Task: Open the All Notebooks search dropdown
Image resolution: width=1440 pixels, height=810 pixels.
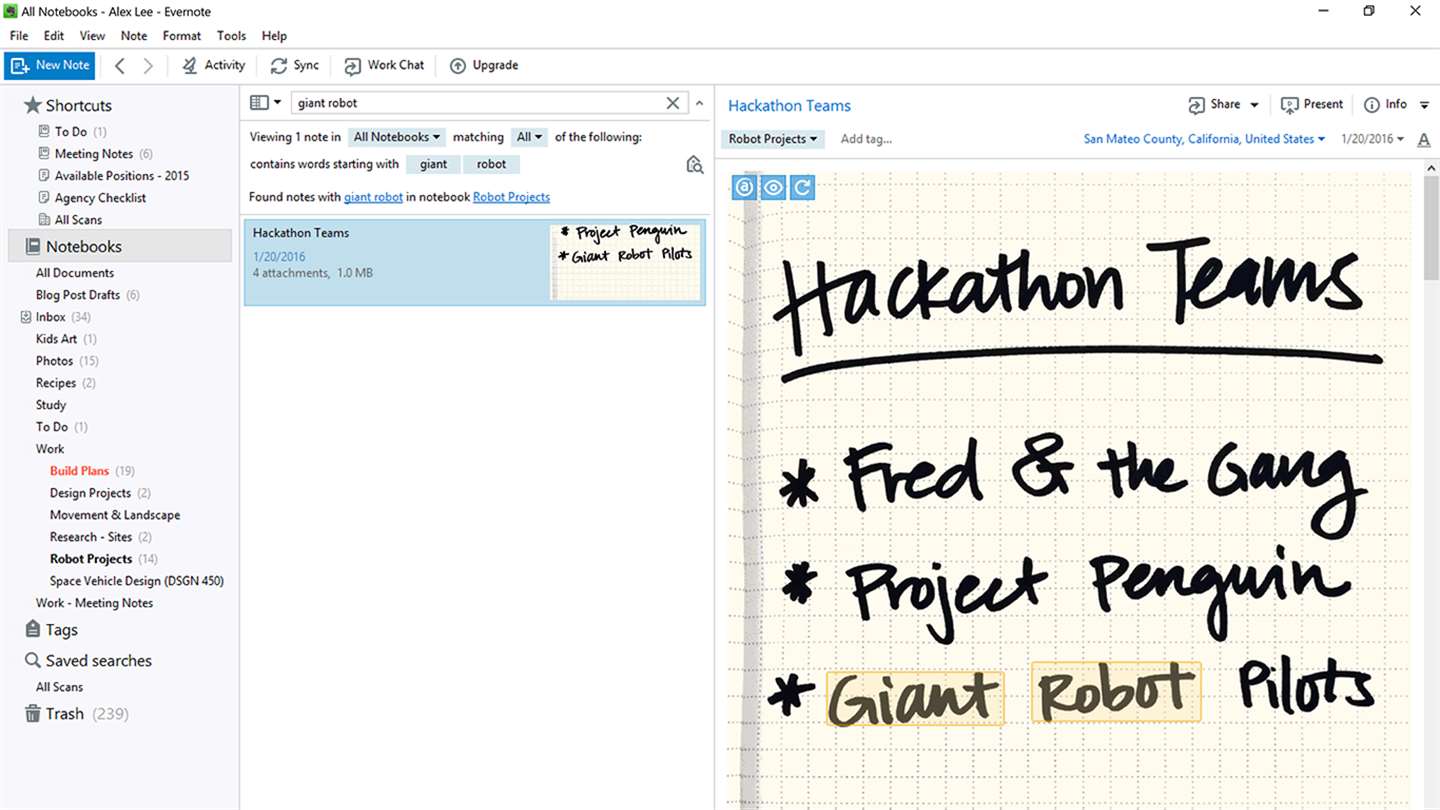Action: [x=397, y=137]
